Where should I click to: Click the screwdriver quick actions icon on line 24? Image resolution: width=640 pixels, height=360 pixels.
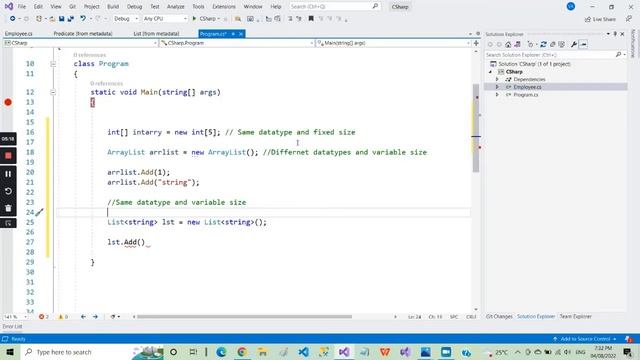coord(39,212)
